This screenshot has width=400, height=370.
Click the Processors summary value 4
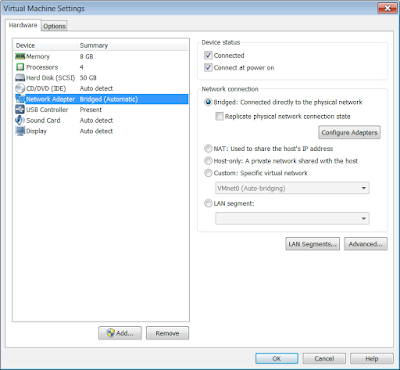(81, 67)
